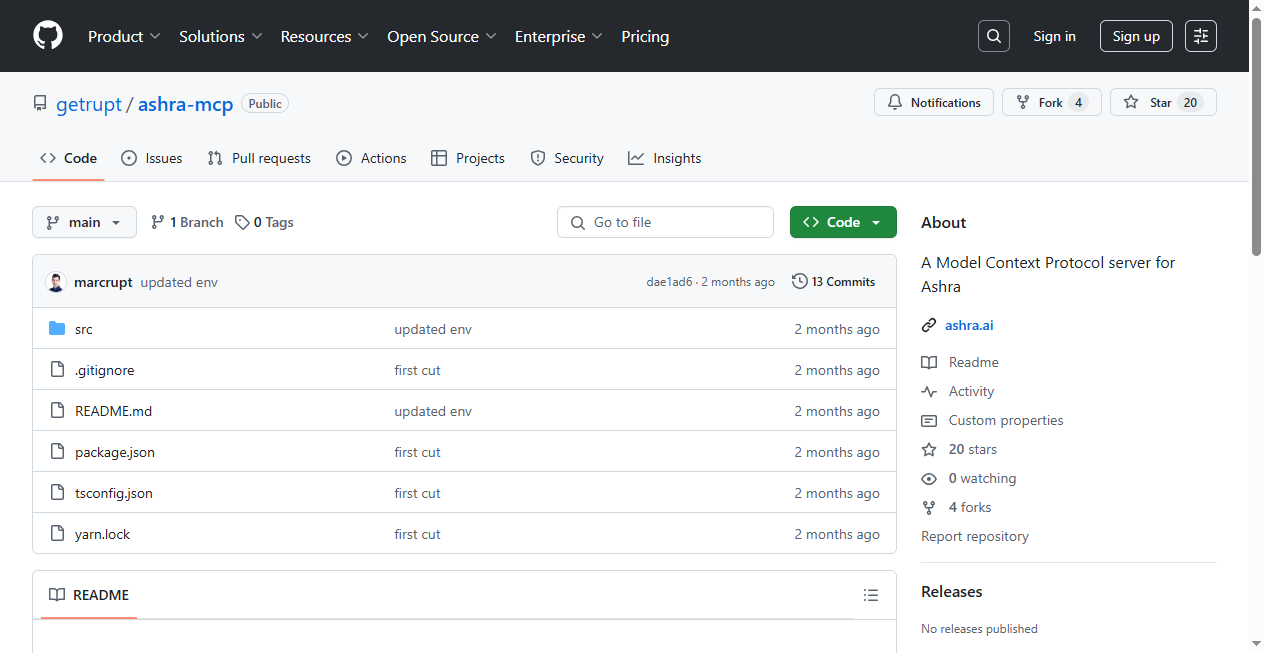Click the star icon beside 20 stars
This screenshot has height=653, width=1264.
coord(929,449)
